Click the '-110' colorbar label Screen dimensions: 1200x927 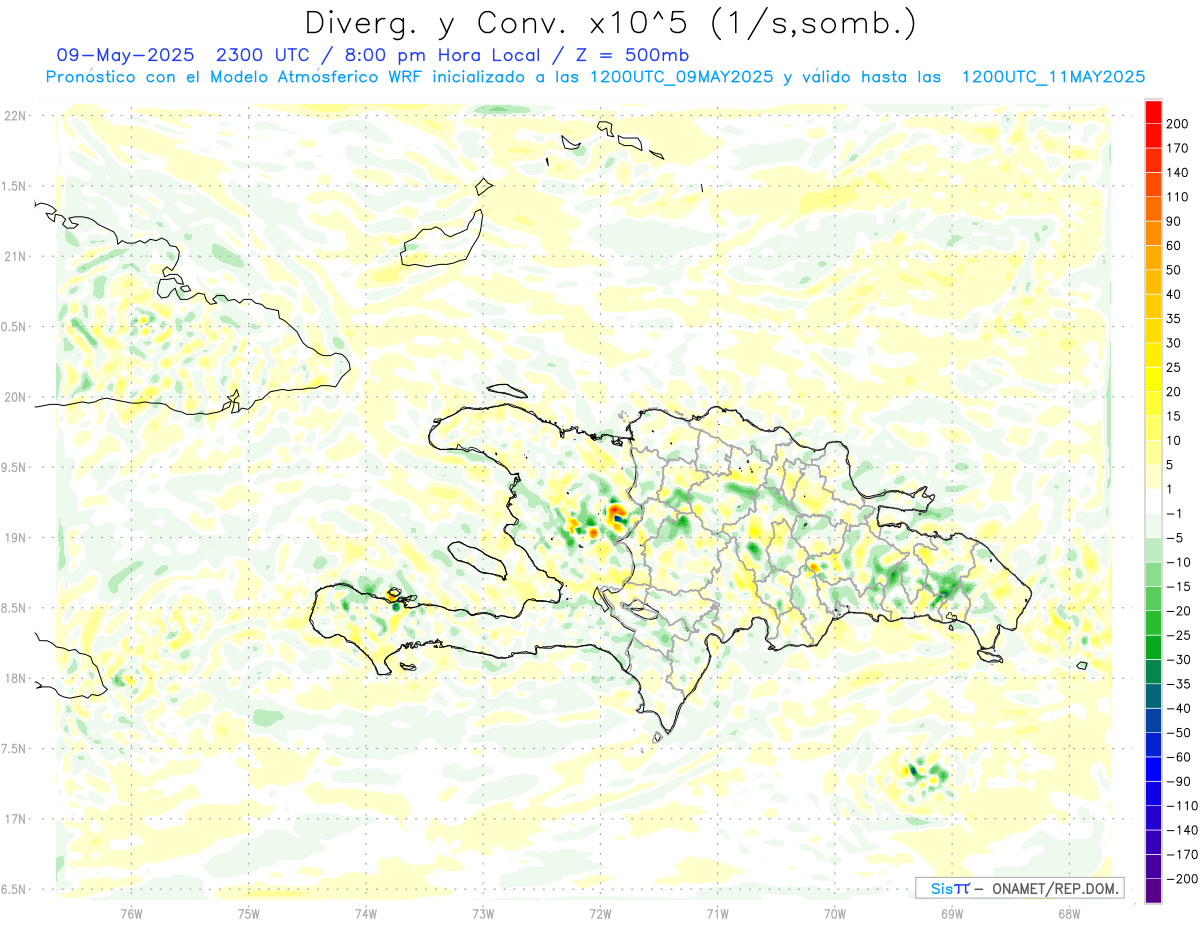[x=1182, y=806]
